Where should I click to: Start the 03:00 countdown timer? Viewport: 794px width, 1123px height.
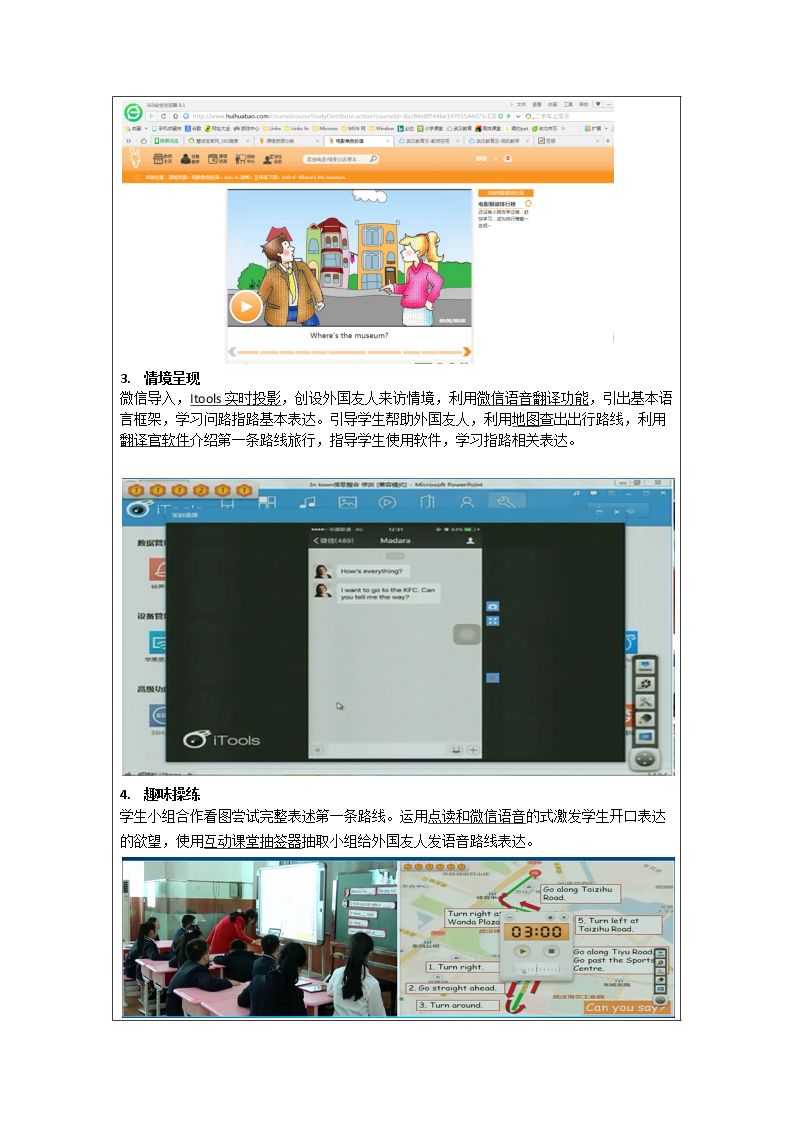click(x=523, y=951)
